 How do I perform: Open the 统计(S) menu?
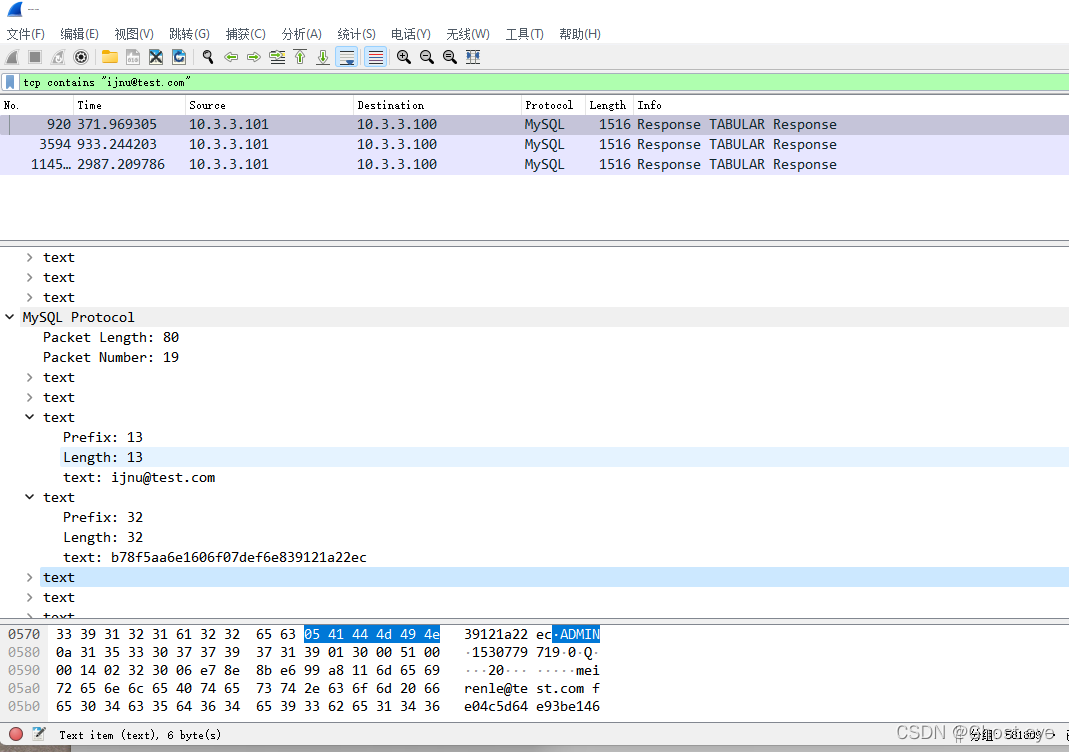tap(356, 34)
